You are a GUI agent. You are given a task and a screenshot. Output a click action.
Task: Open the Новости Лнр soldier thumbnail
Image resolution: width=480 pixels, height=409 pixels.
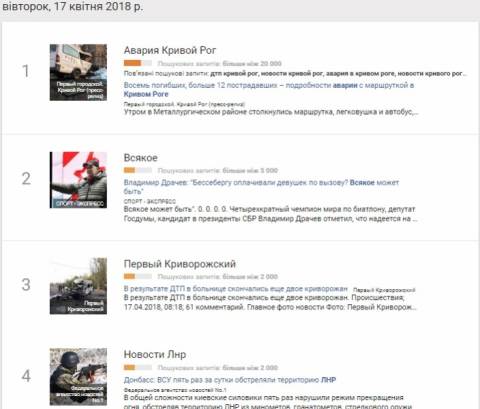click(x=78, y=377)
